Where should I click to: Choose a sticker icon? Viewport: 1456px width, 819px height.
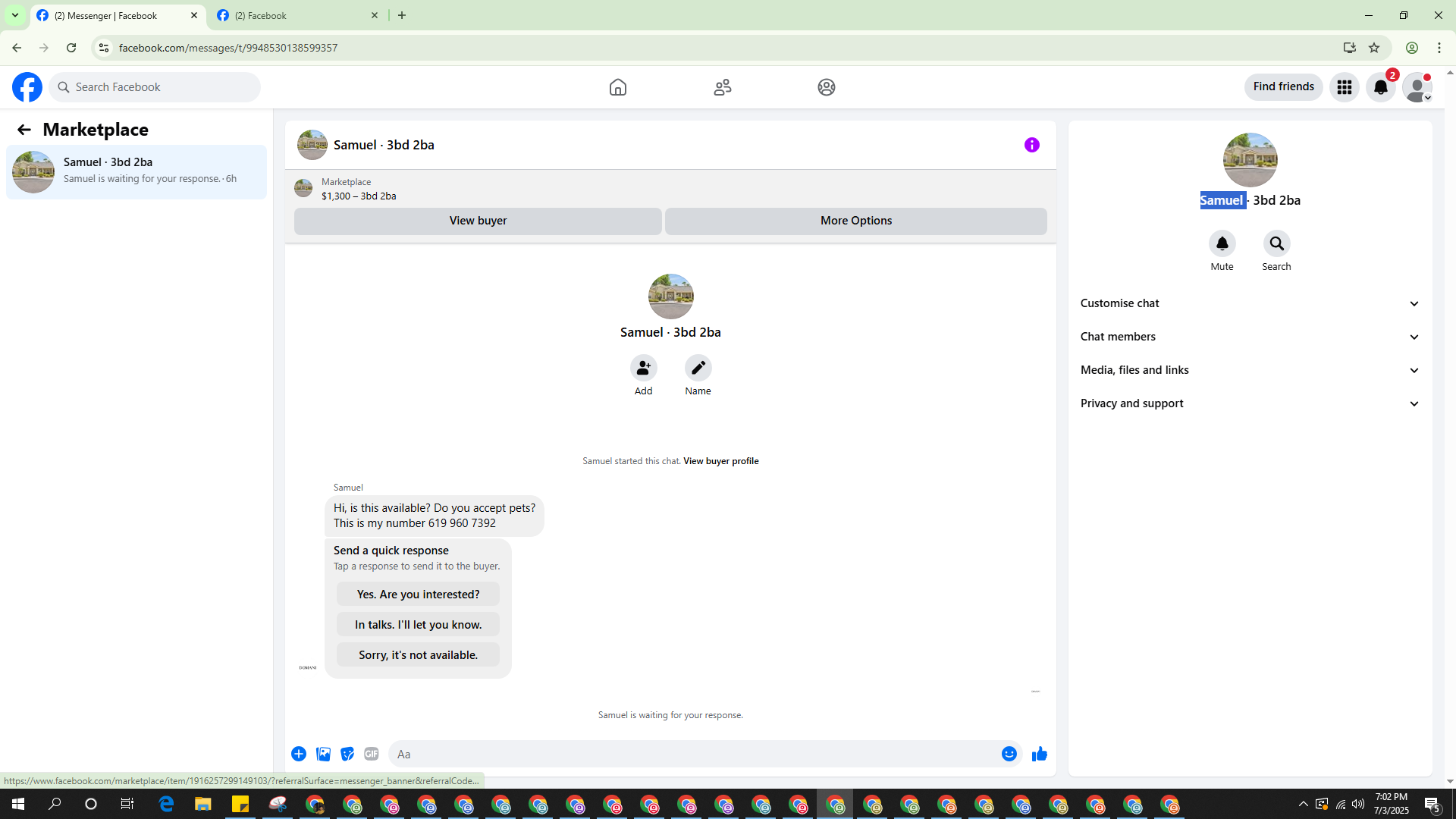click(x=347, y=754)
